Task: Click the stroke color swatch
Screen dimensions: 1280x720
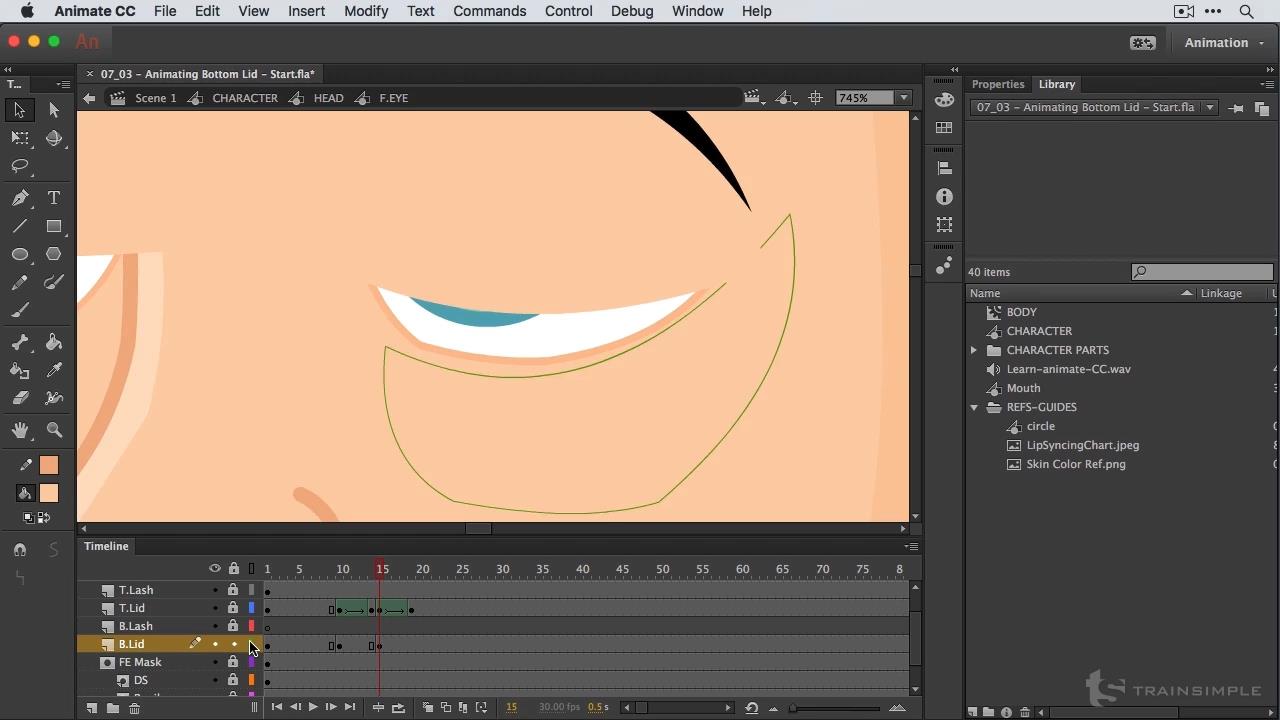Action: (x=49, y=465)
